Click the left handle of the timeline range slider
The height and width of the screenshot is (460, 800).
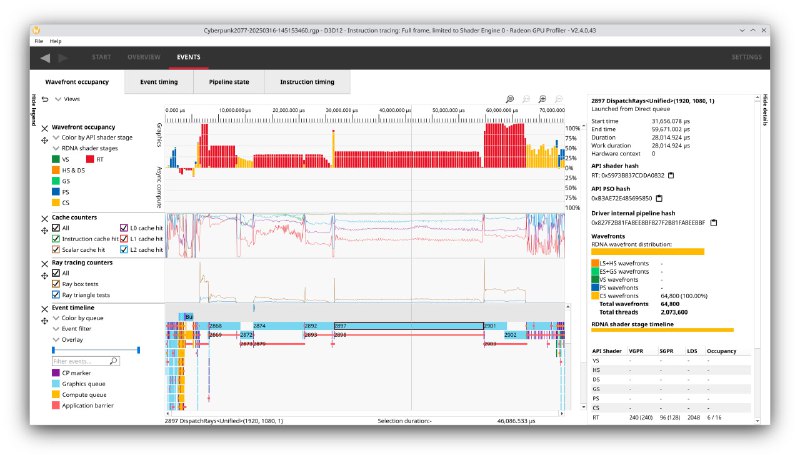point(53,350)
